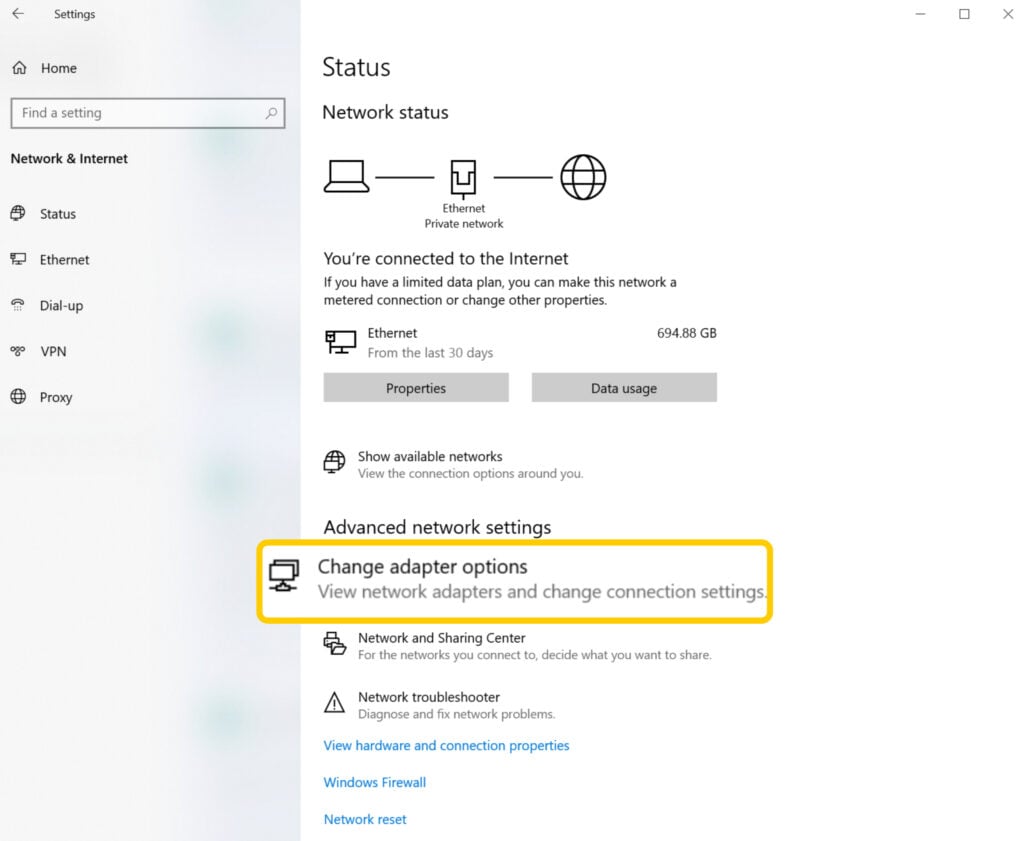Click the Ethernet adapter icon in sidebar
Screen dimensions: 1024x841
tap(20, 259)
